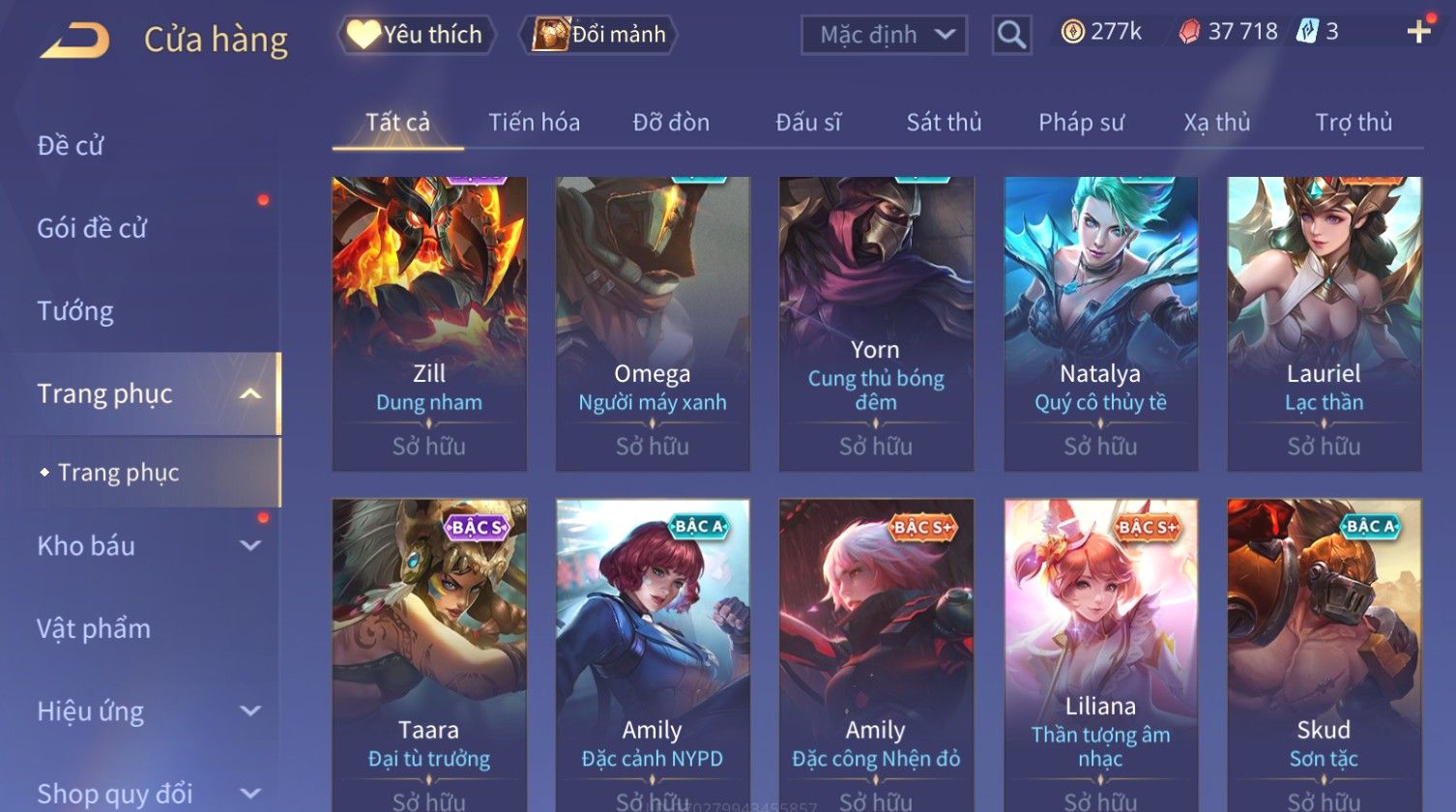This screenshot has height=812, width=1456.
Task: Open the Mặc định sort dropdown
Action: [884, 35]
